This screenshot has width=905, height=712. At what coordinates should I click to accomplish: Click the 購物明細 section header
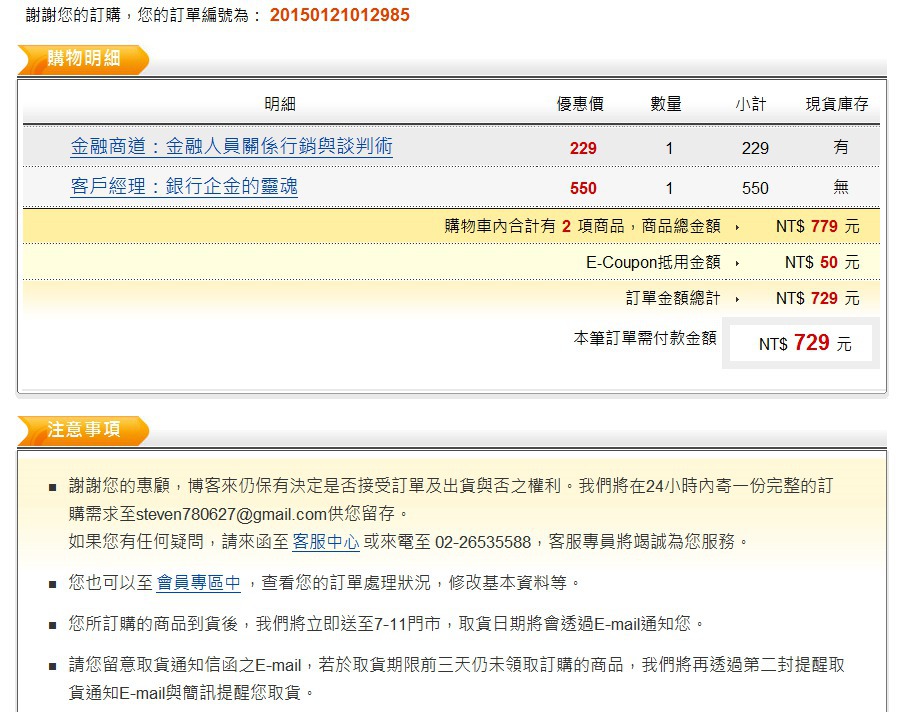click(x=83, y=59)
